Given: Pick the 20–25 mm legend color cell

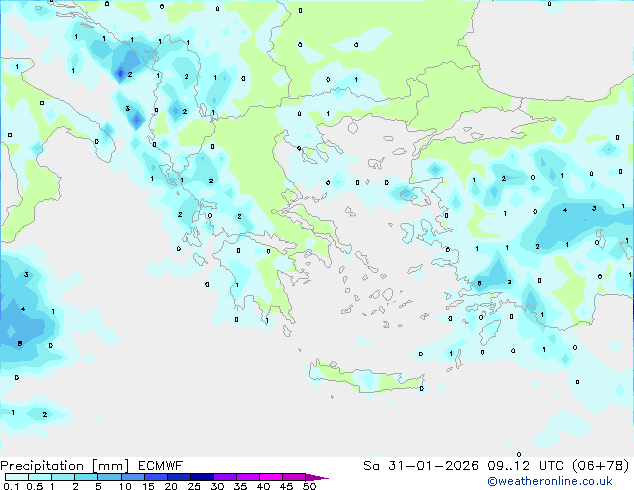Looking at the screenshot, I should pos(178,477).
